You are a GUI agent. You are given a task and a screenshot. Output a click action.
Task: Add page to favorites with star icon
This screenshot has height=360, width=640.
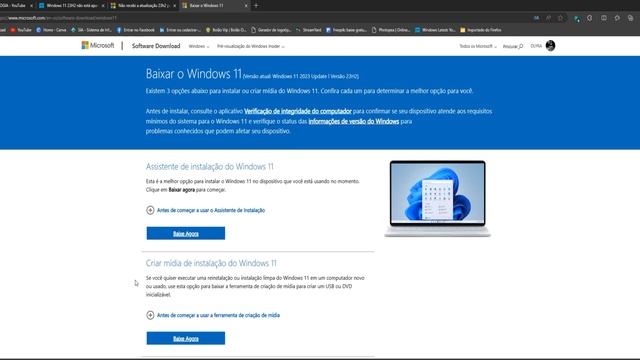[x=560, y=18]
